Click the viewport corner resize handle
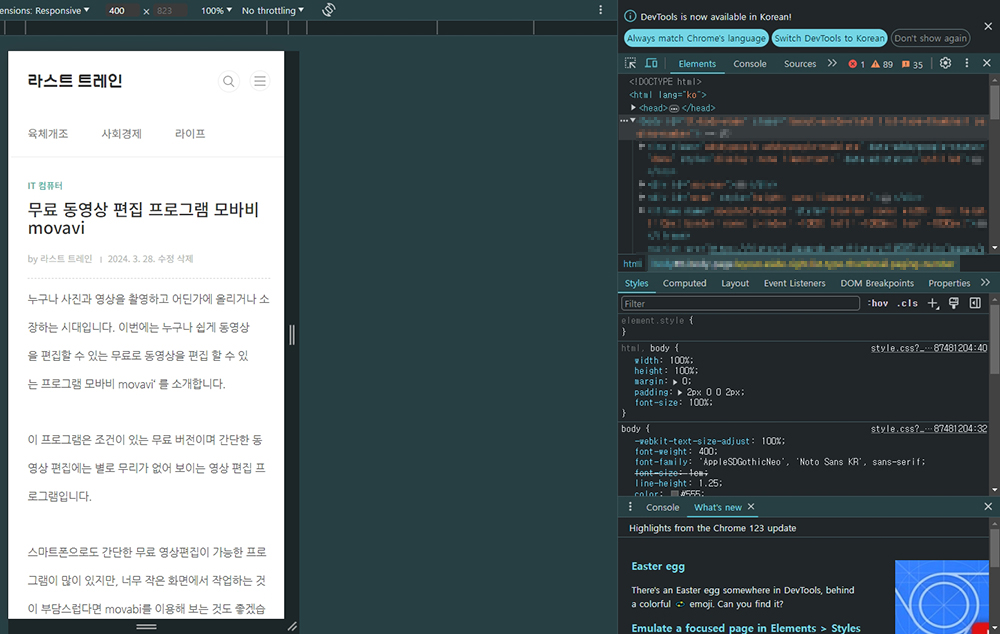Viewport: 1000px width, 634px height. pyautogui.click(x=291, y=626)
